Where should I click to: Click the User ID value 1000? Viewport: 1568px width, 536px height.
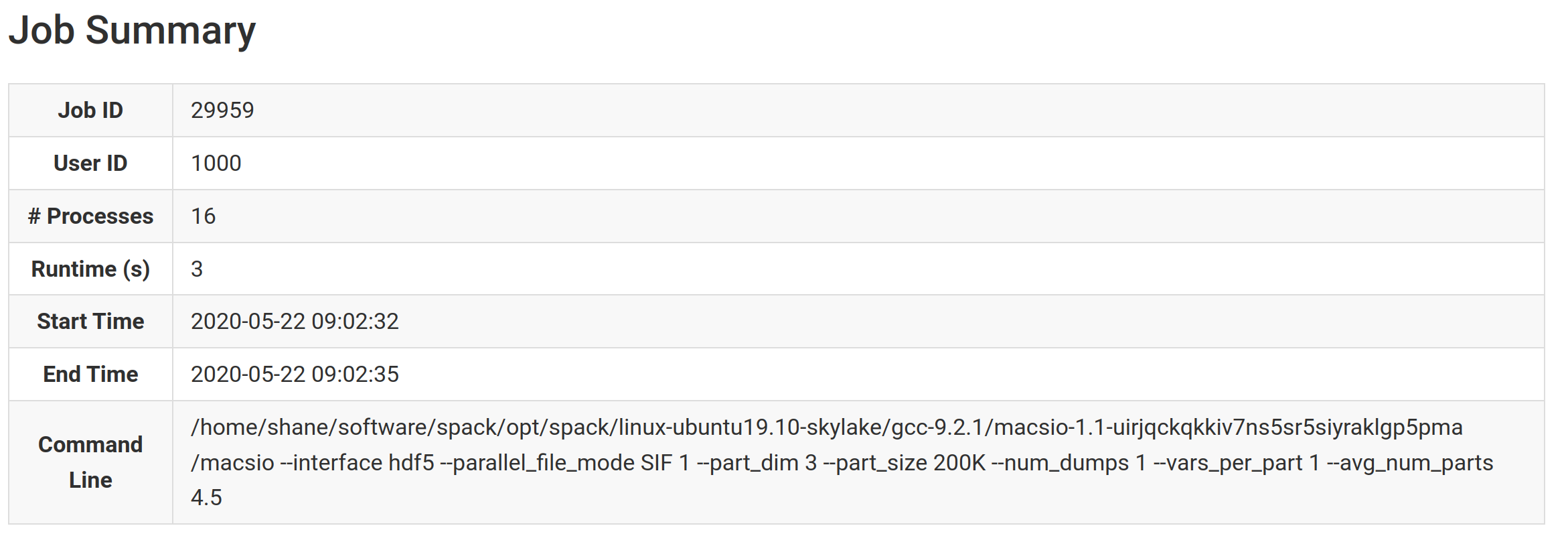(x=216, y=163)
